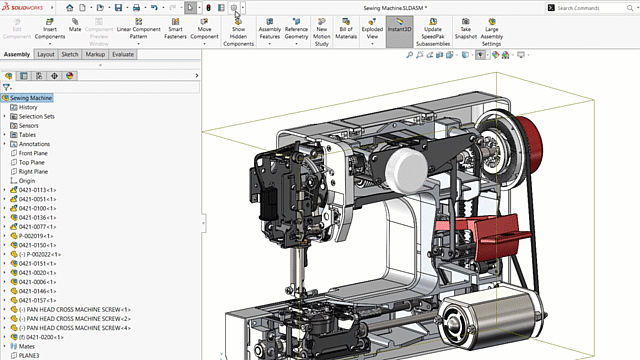Open the DisplayManager appearance tab
The width and height of the screenshot is (640, 360).
(70, 76)
